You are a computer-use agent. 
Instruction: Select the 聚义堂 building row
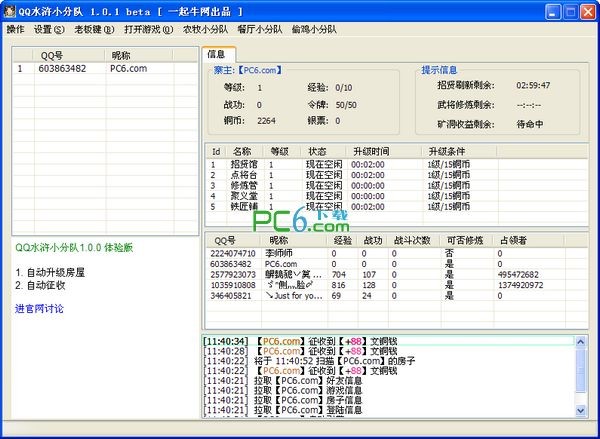click(396, 196)
